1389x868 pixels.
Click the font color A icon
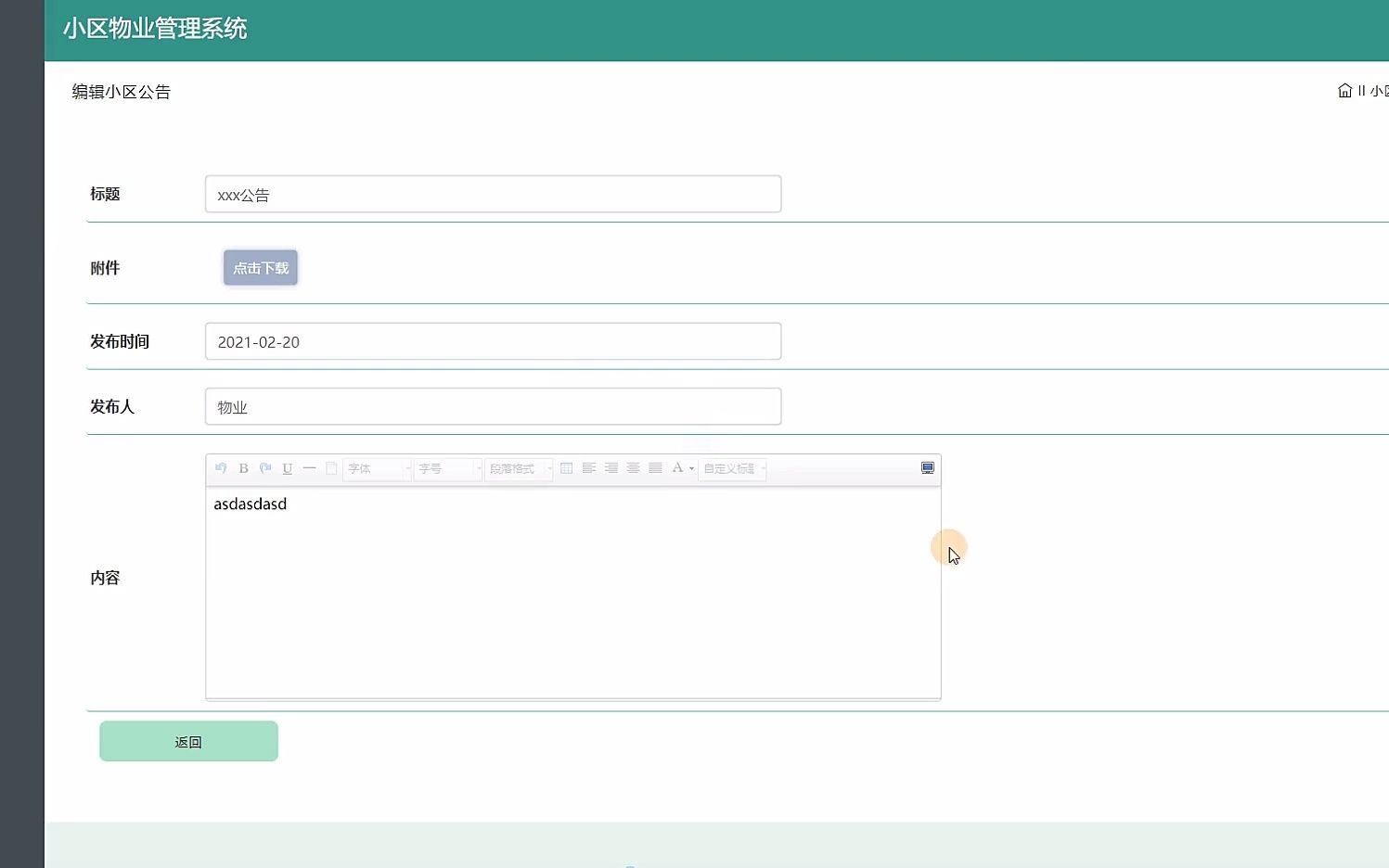677,468
